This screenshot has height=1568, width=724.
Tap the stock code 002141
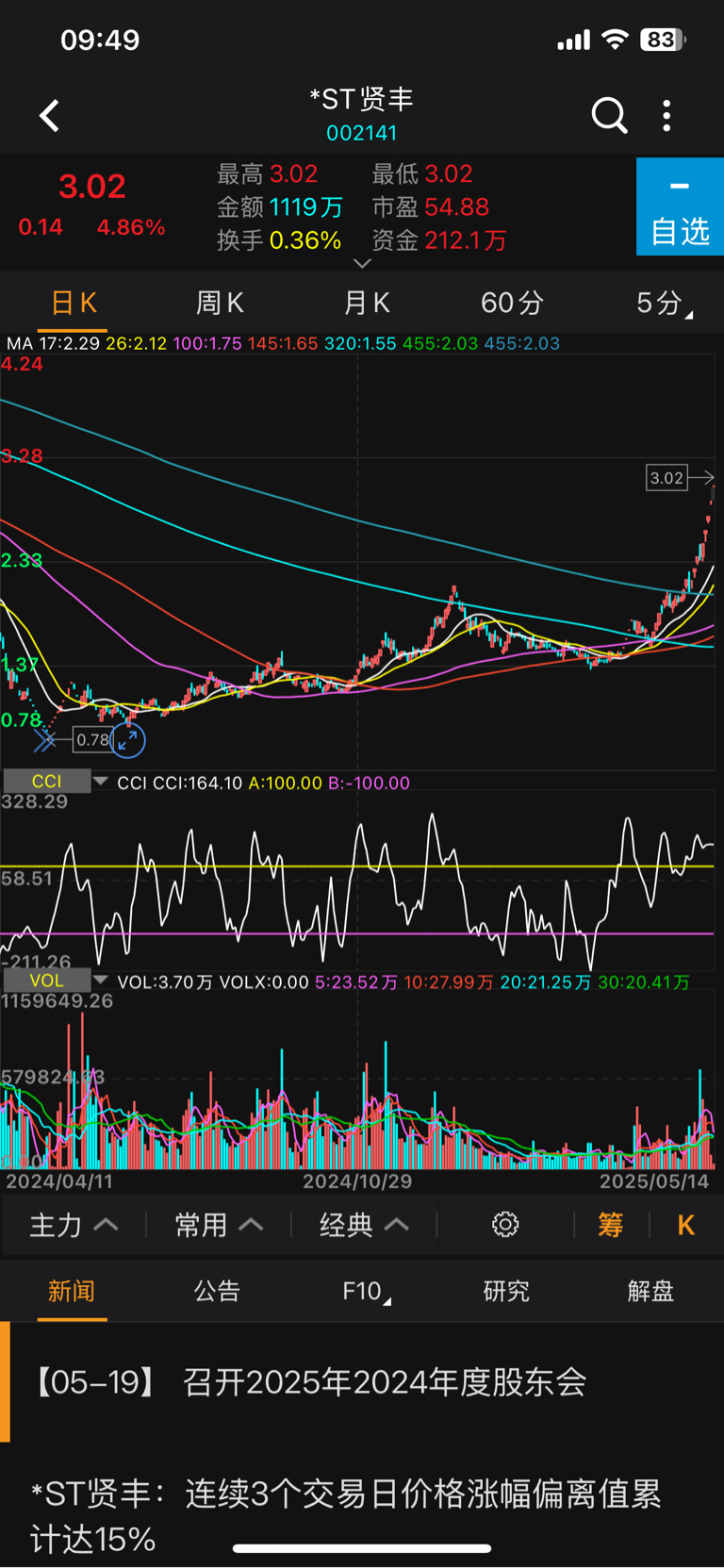(362, 133)
